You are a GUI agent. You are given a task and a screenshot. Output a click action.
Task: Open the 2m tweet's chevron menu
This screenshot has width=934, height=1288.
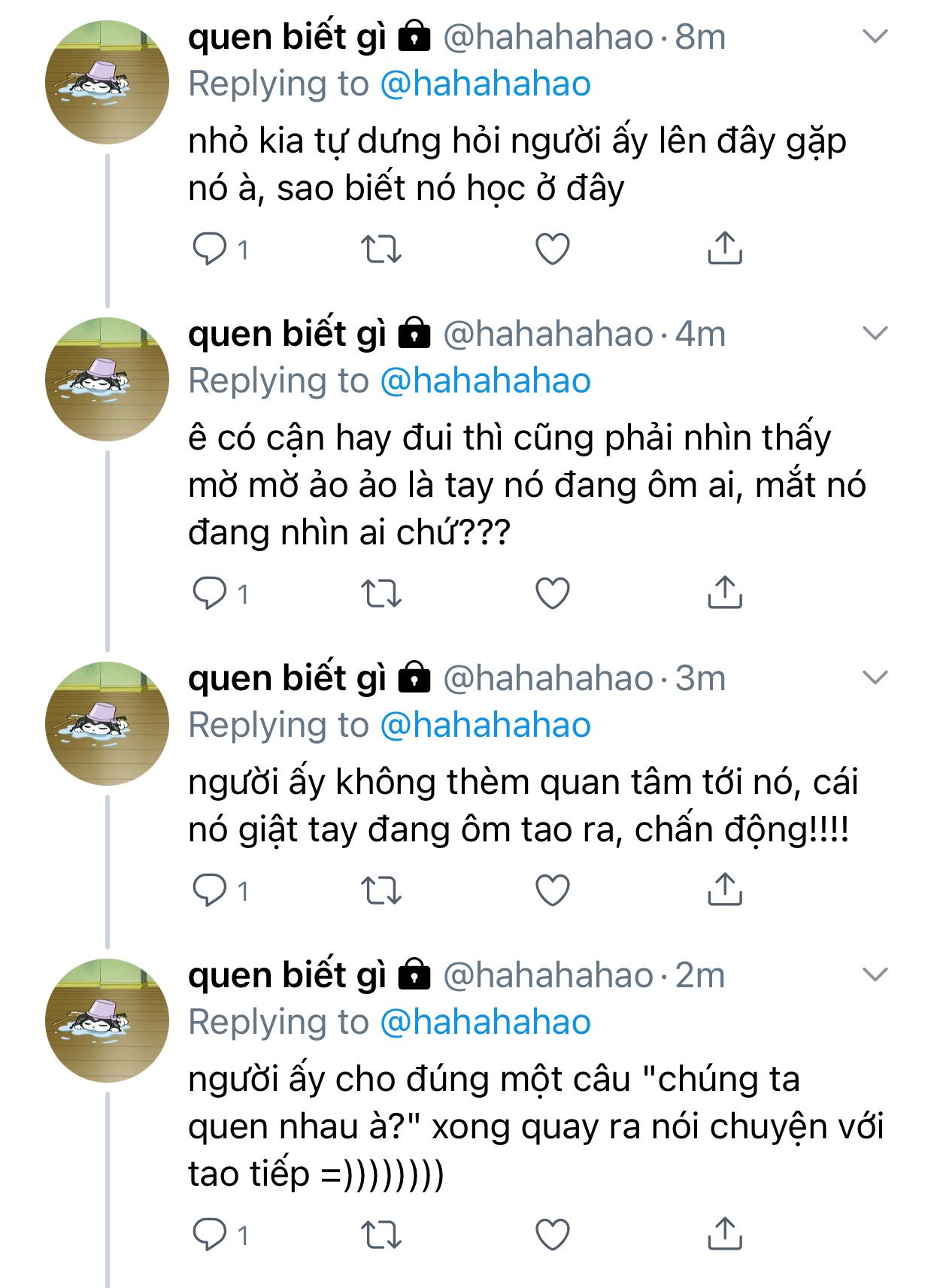coord(875,975)
